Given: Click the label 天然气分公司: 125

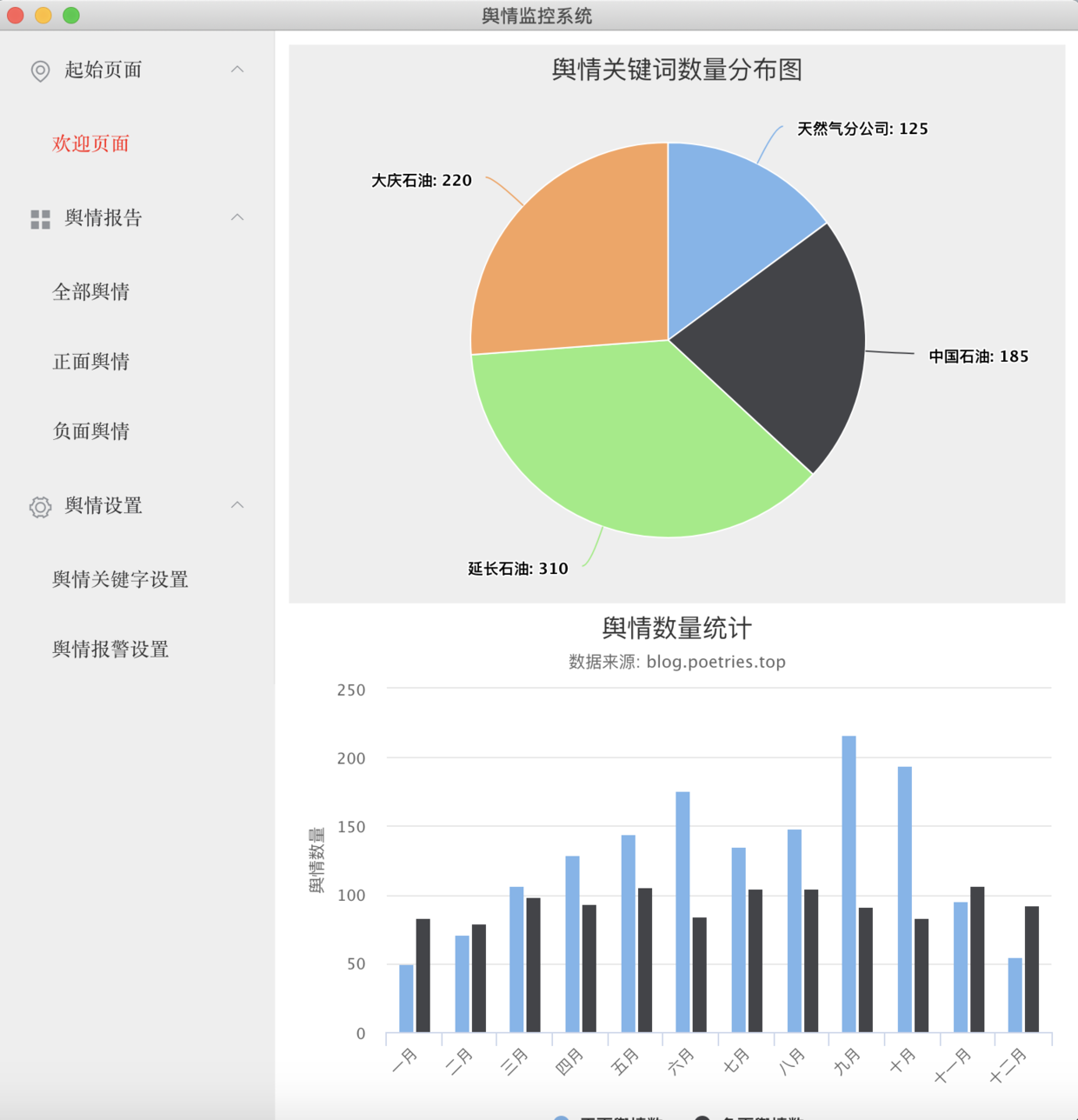Looking at the screenshot, I should pos(862,129).
